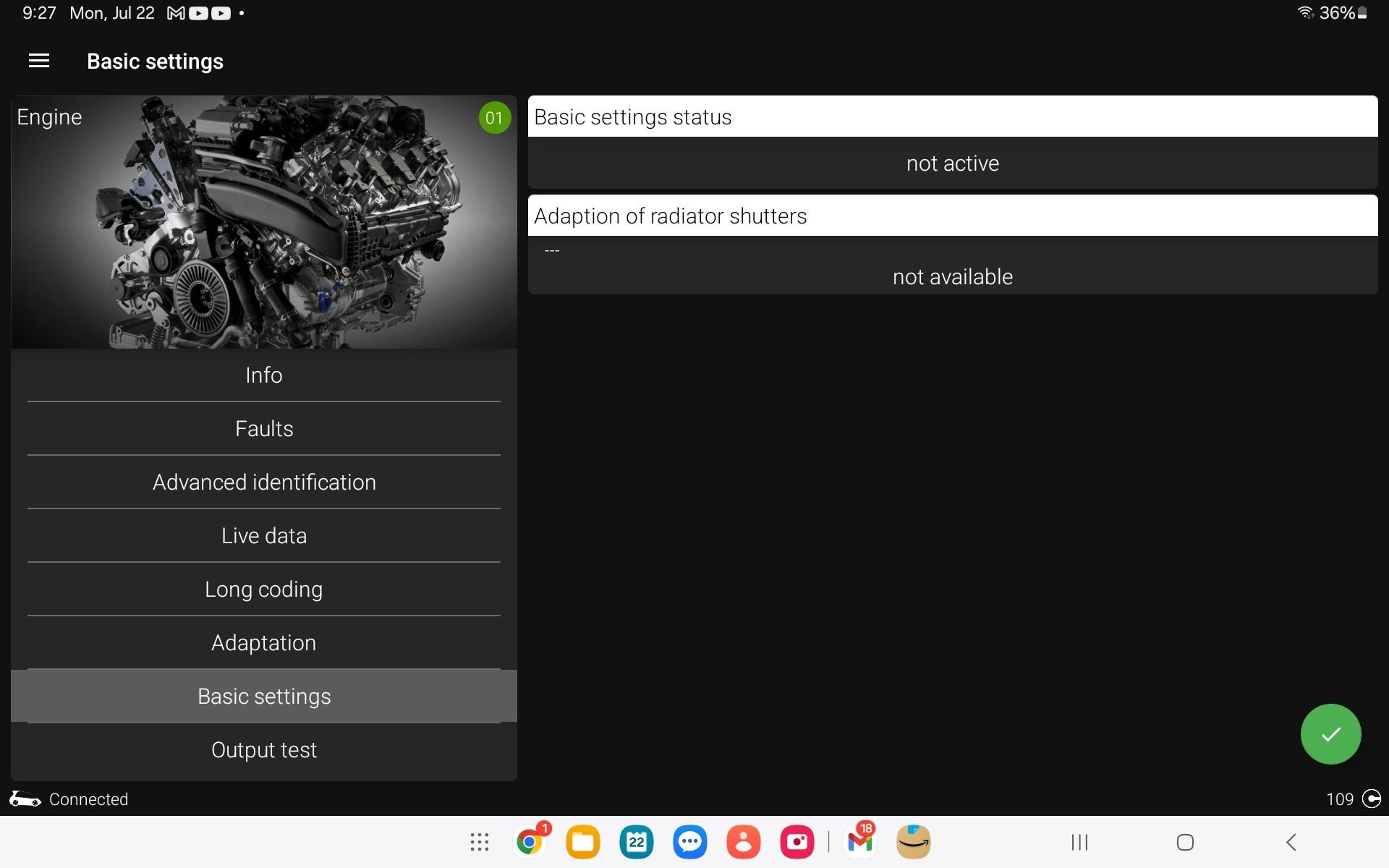Open the hamburger navigation menu
Image resolution: width=1389 pixels, height=868 pixels.
point(39,61)
